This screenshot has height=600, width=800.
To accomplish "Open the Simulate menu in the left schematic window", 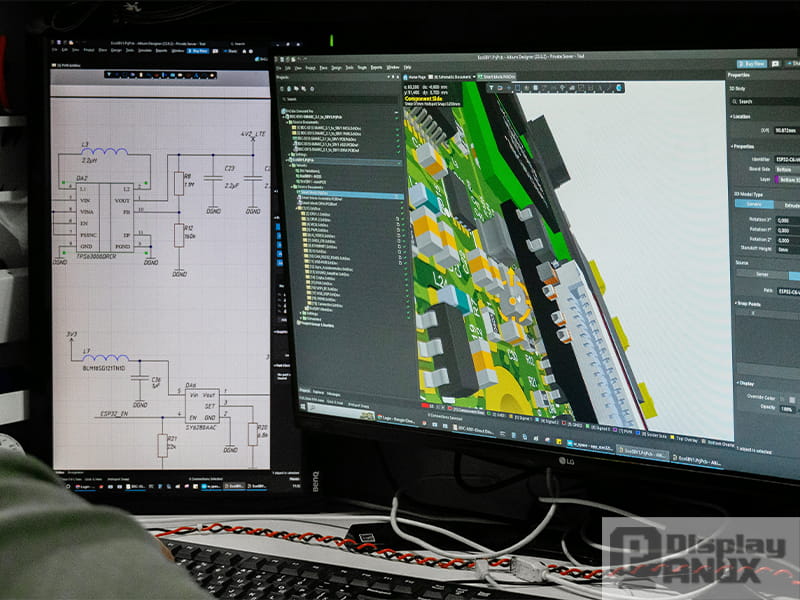I will (x=145, y=51).
